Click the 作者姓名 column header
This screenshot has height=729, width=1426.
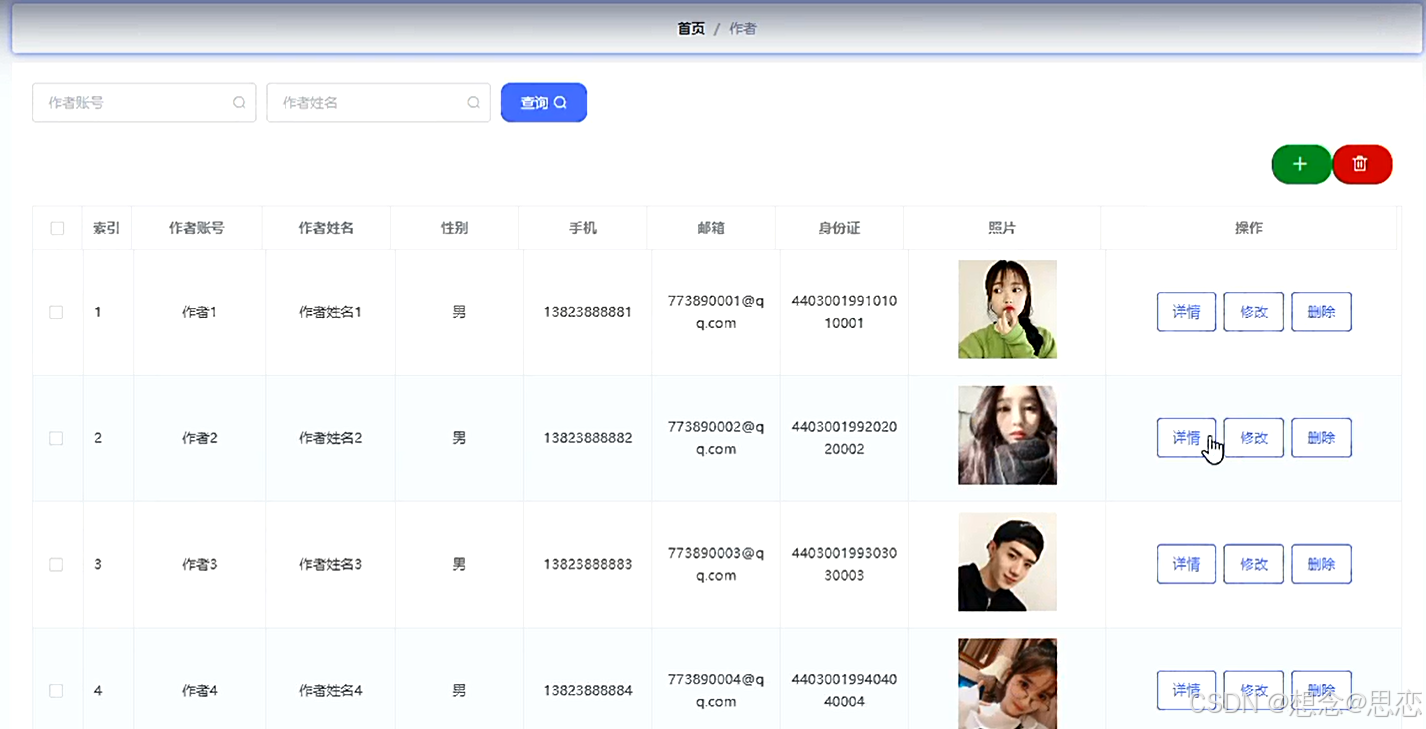click(x=326, y=228)
